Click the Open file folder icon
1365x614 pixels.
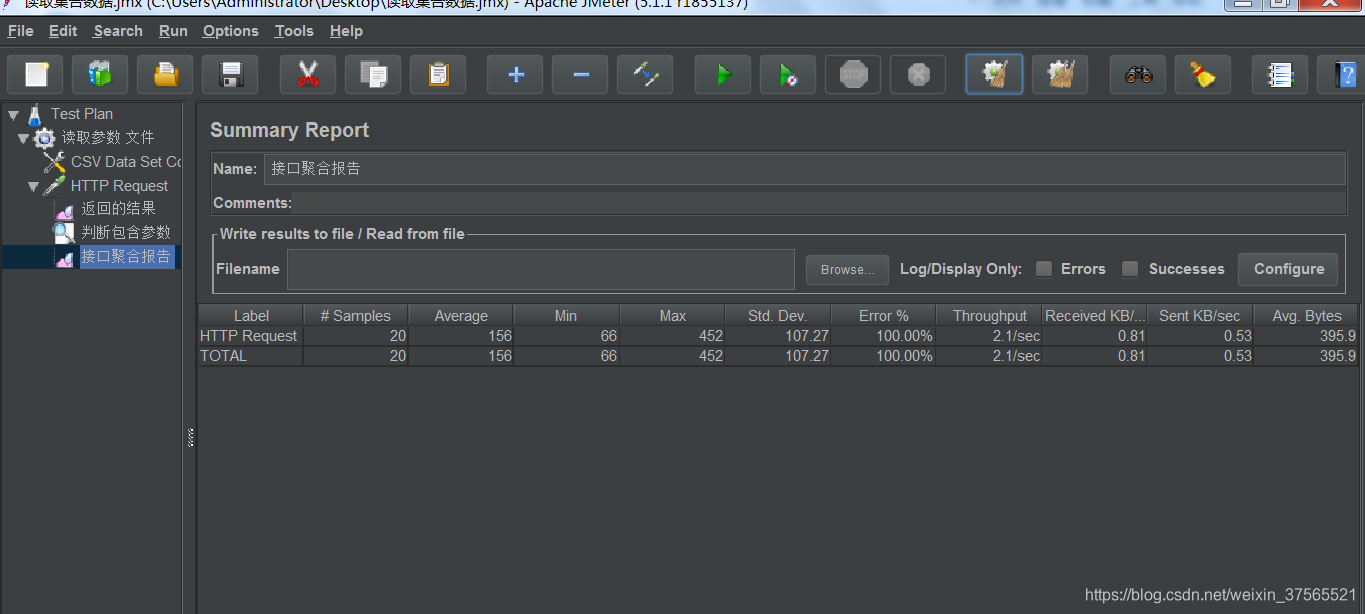(x=165, y=74)
